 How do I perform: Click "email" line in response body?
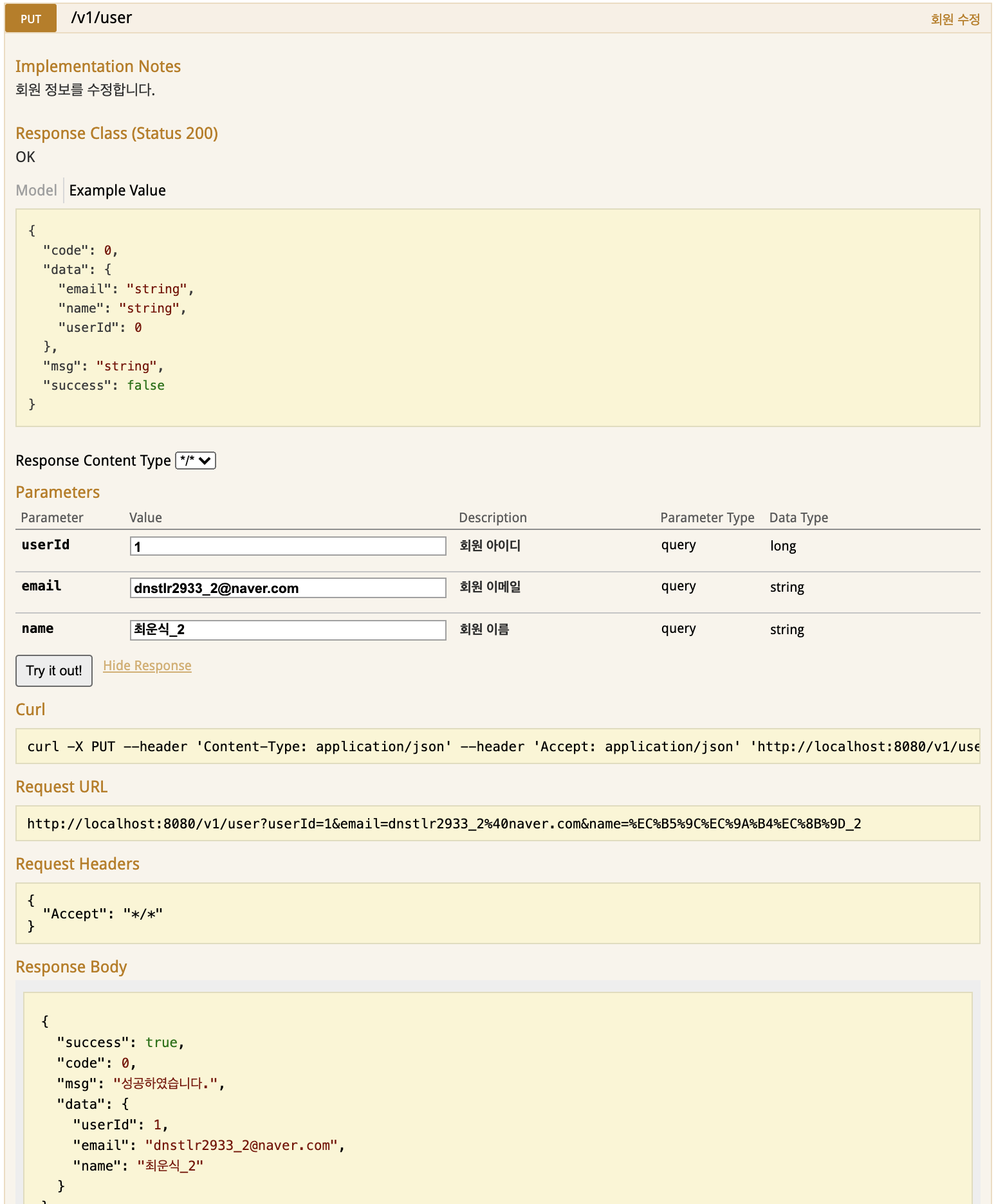click(x=209, y=1145)
